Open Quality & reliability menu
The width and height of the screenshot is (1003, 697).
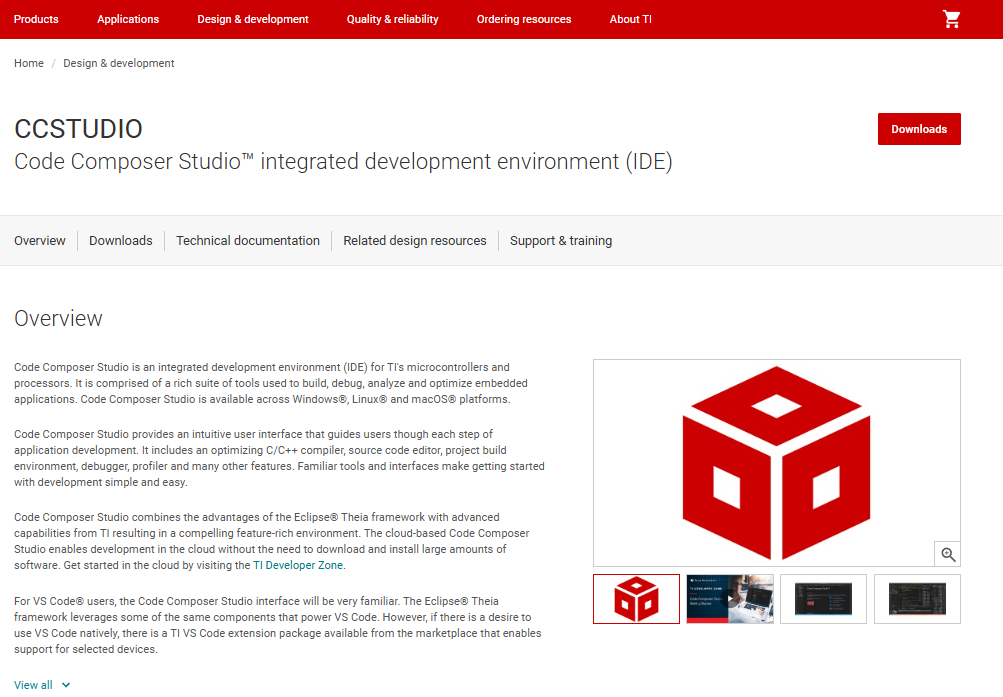click(x=393, y=19)
